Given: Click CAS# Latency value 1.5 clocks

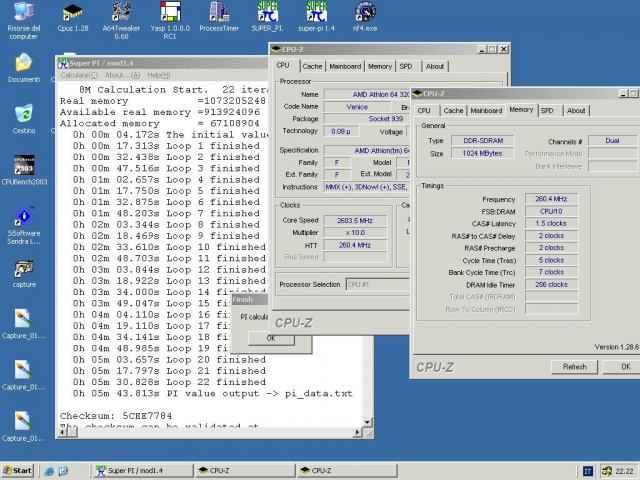Looking at the screenshot, I should point(551,223).
